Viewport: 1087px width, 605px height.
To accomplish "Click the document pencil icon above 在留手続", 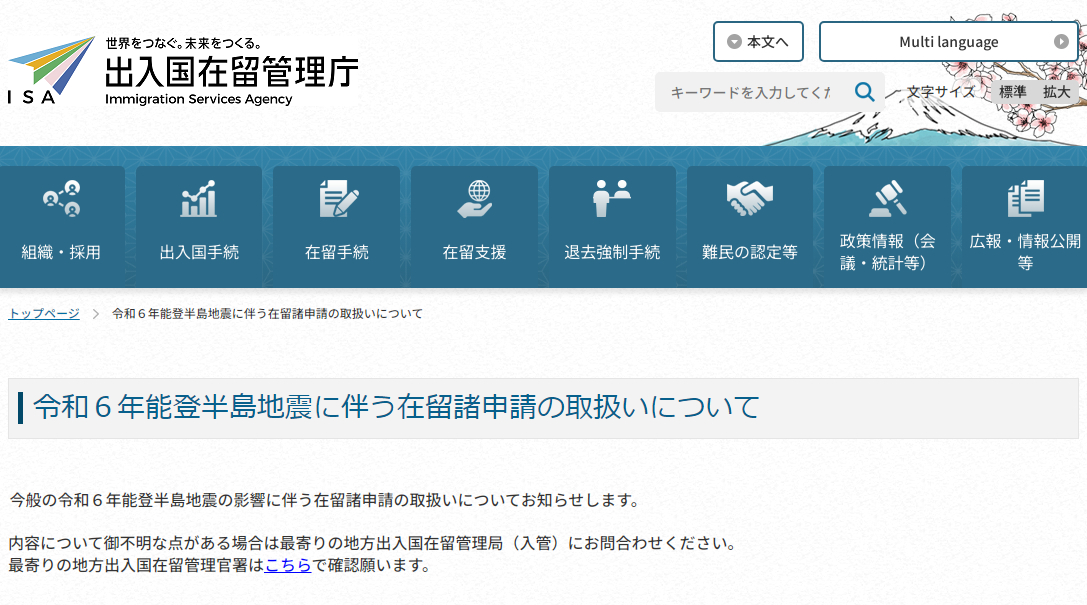I will 337,199.
